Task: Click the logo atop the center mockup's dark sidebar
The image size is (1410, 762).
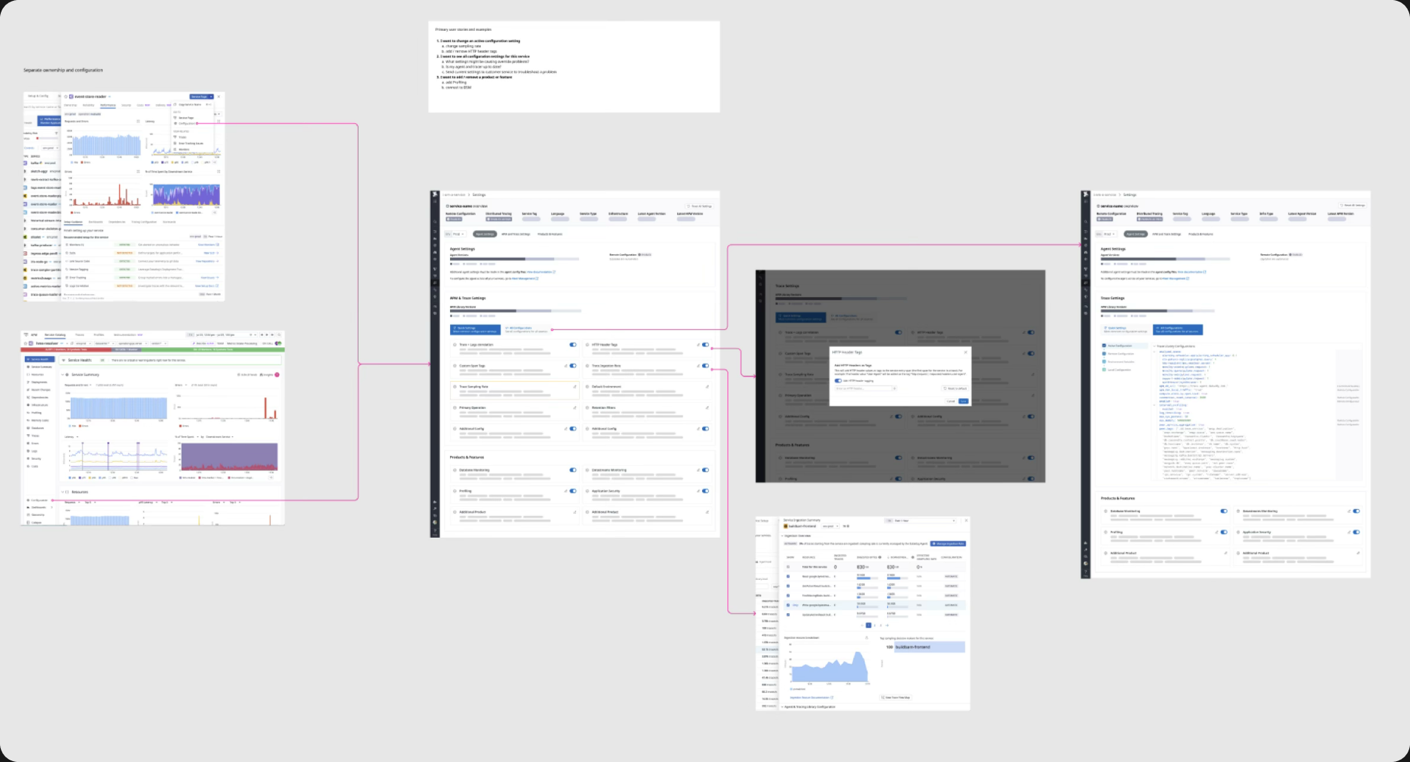Action: (435, 194)
